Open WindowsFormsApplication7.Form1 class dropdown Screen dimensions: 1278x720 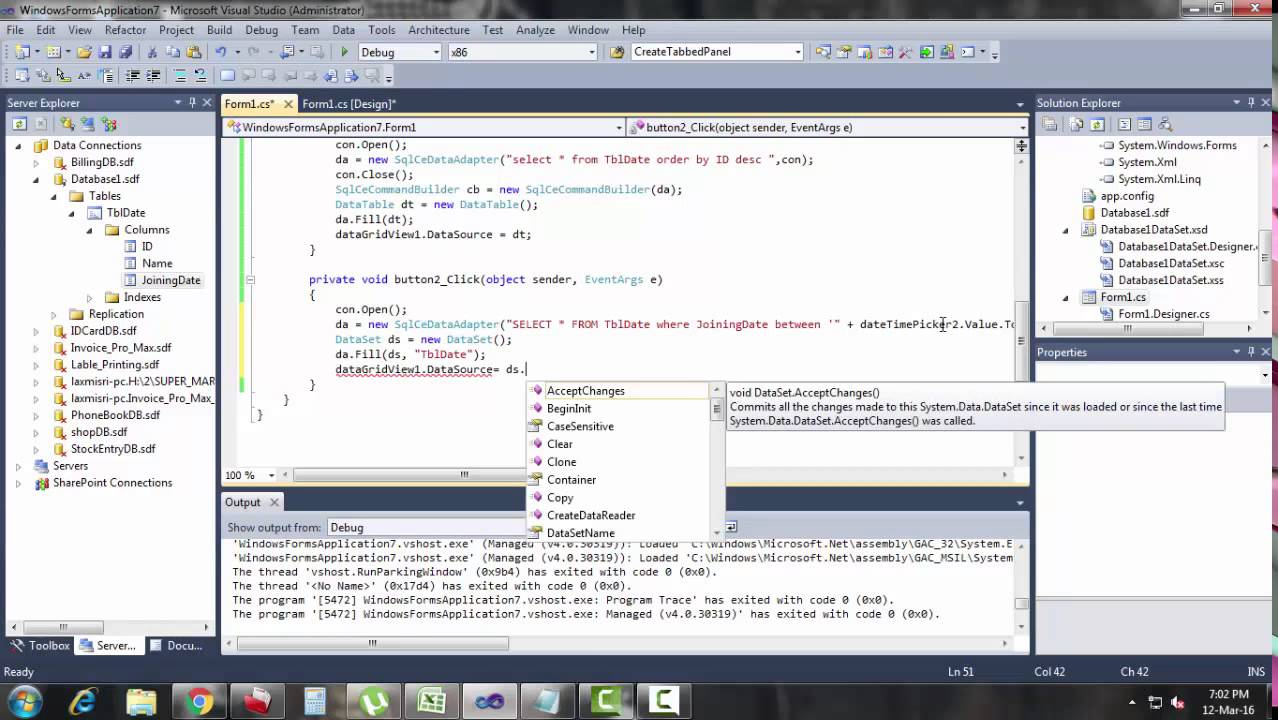coord(619,128)
